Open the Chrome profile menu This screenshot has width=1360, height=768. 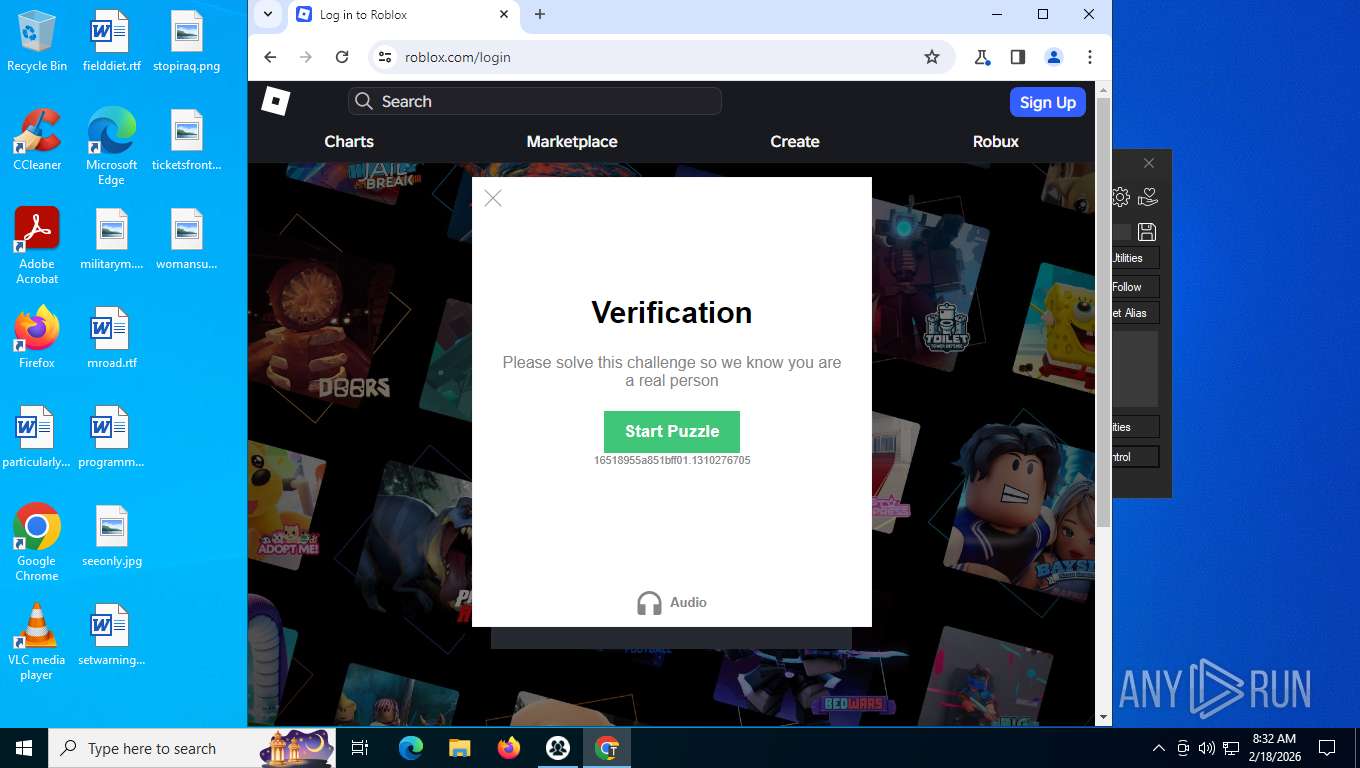(1054, 57)
